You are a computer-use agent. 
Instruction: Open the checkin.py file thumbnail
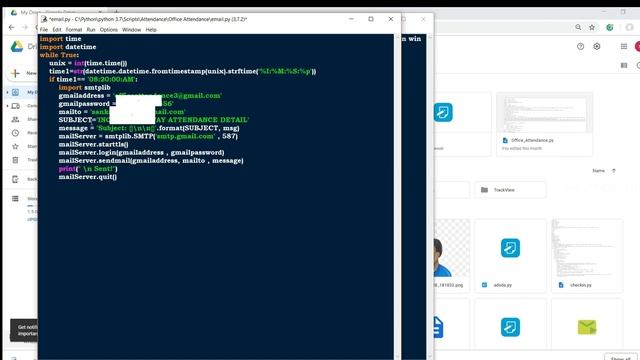[587, 249]
